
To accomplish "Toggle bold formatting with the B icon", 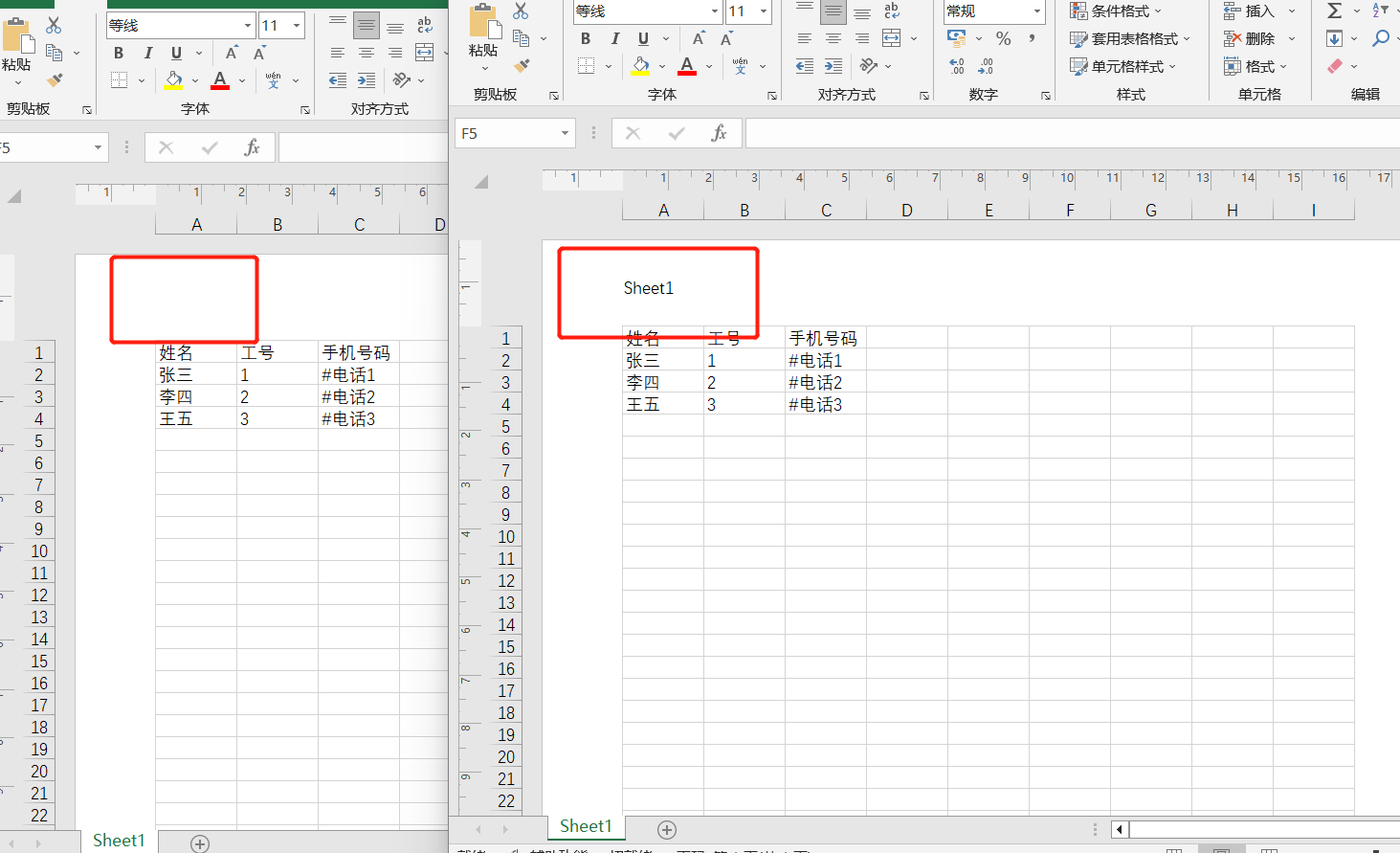I will pyautogui.click(x=586, y=38).
